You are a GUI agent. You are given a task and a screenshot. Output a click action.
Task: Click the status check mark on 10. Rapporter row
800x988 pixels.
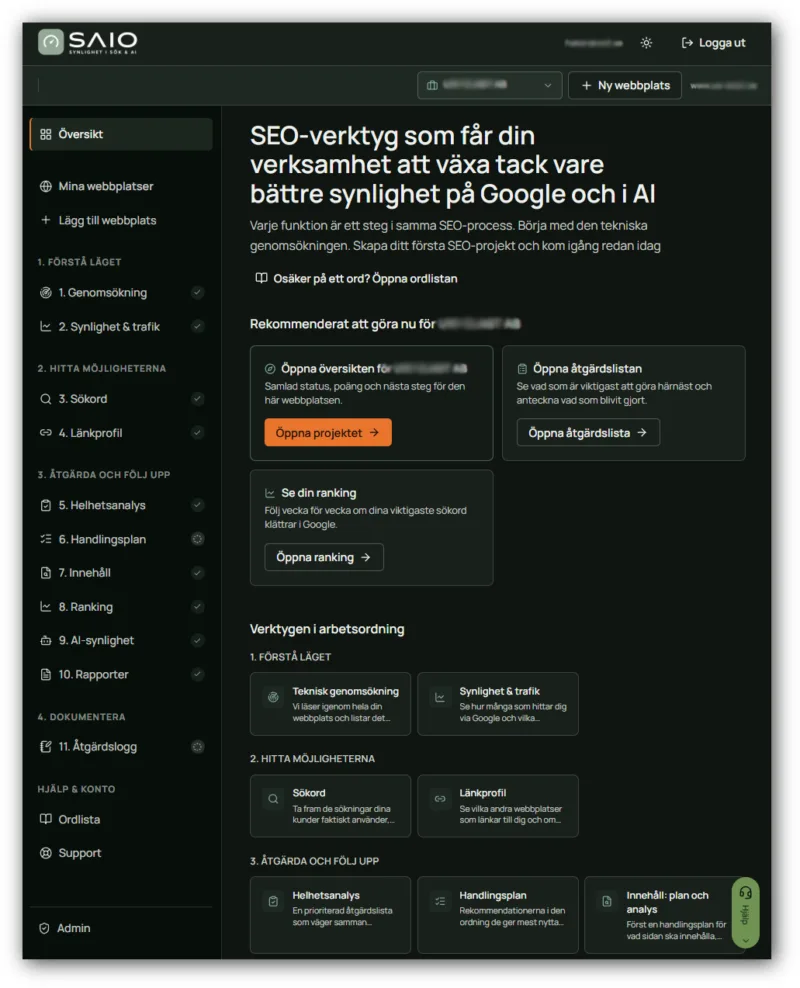(197, 674)
